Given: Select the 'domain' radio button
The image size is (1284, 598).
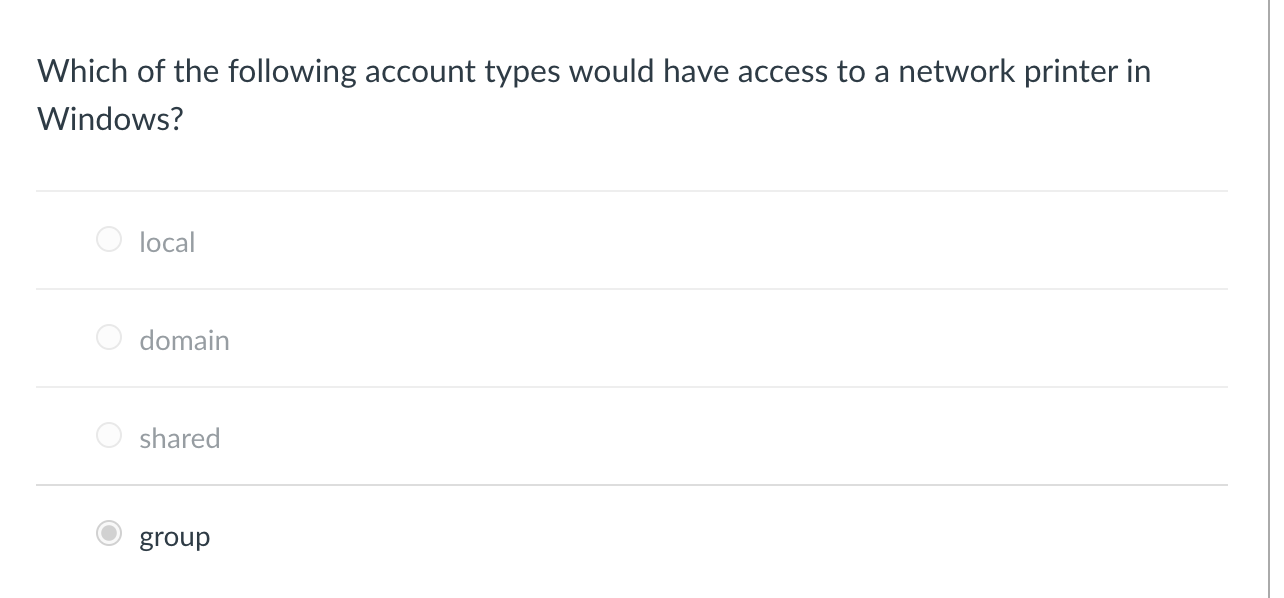Looking at the screenshot, I should pos(108,337).
